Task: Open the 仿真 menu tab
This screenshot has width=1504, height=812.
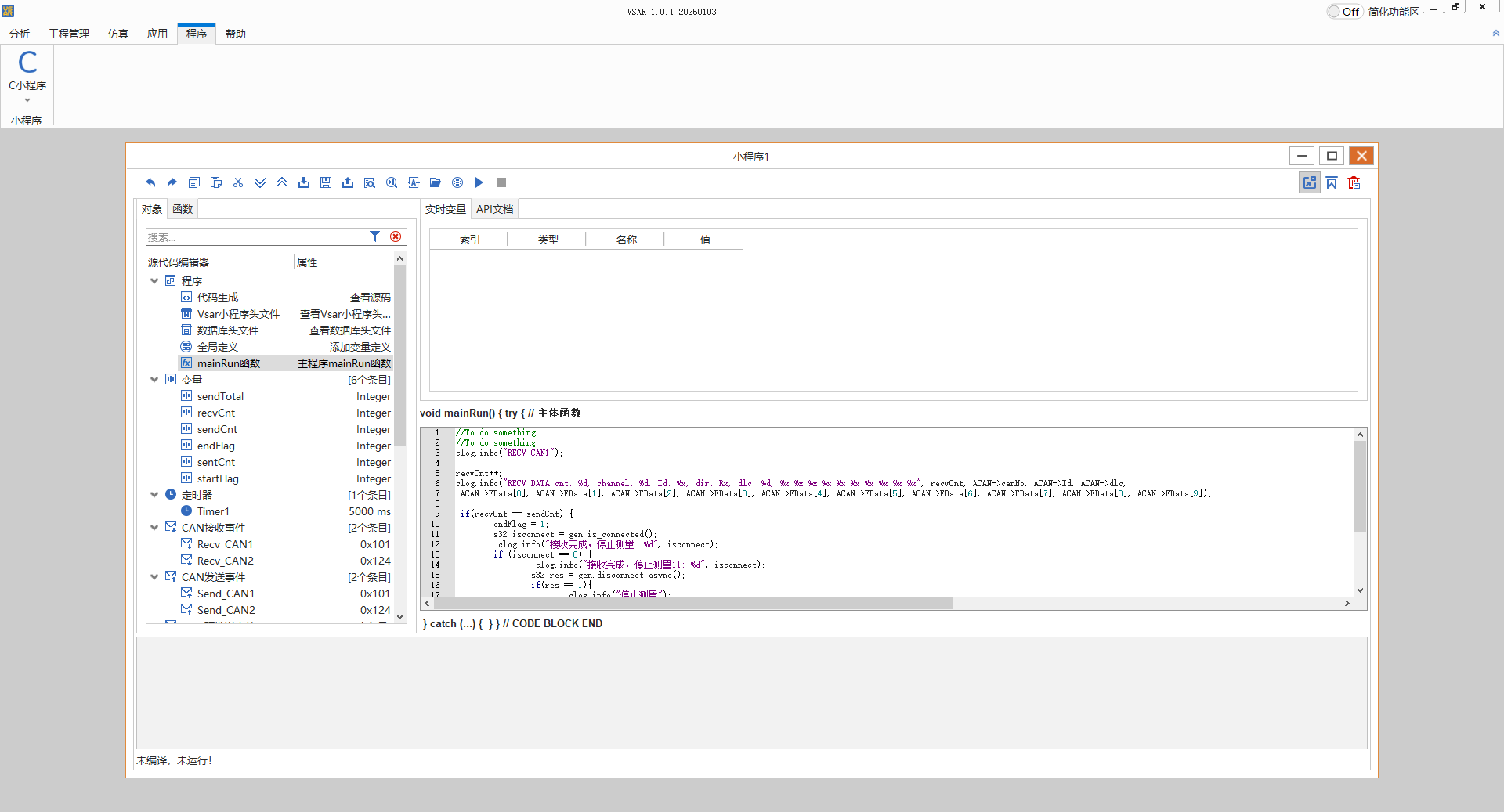Action: (118, 34)
